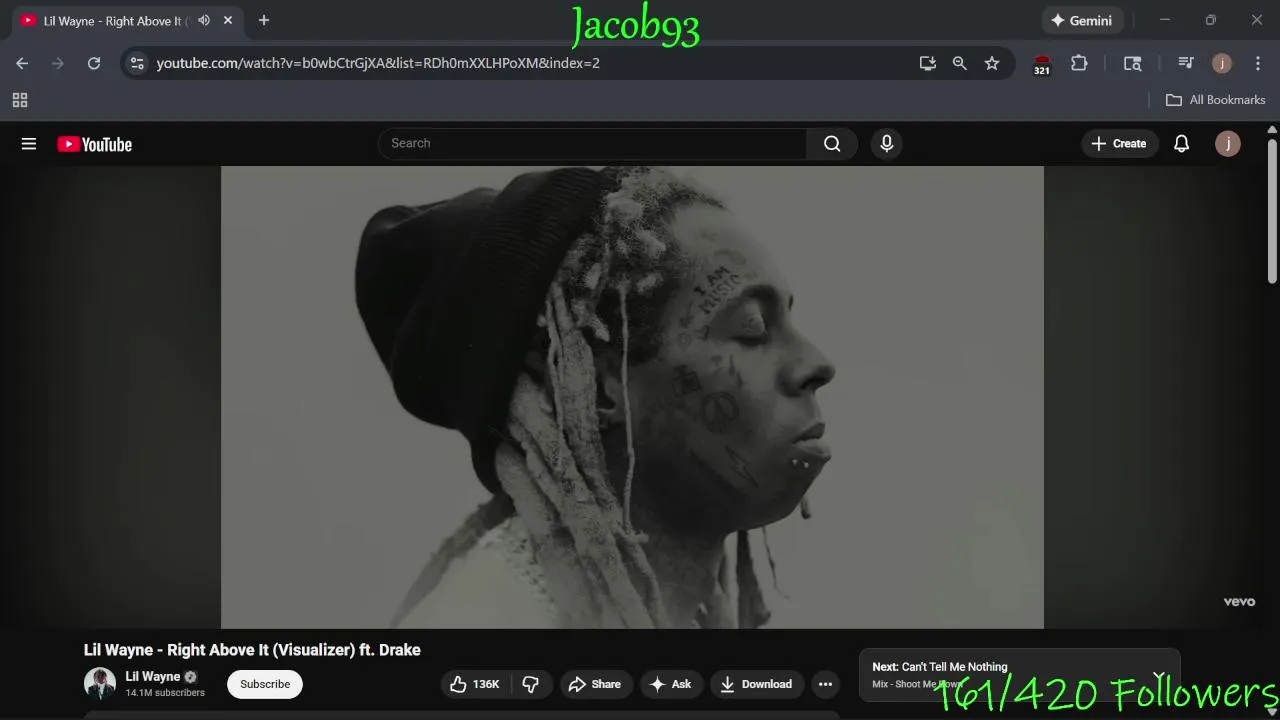Dislike this video

[x=531, y=684]
